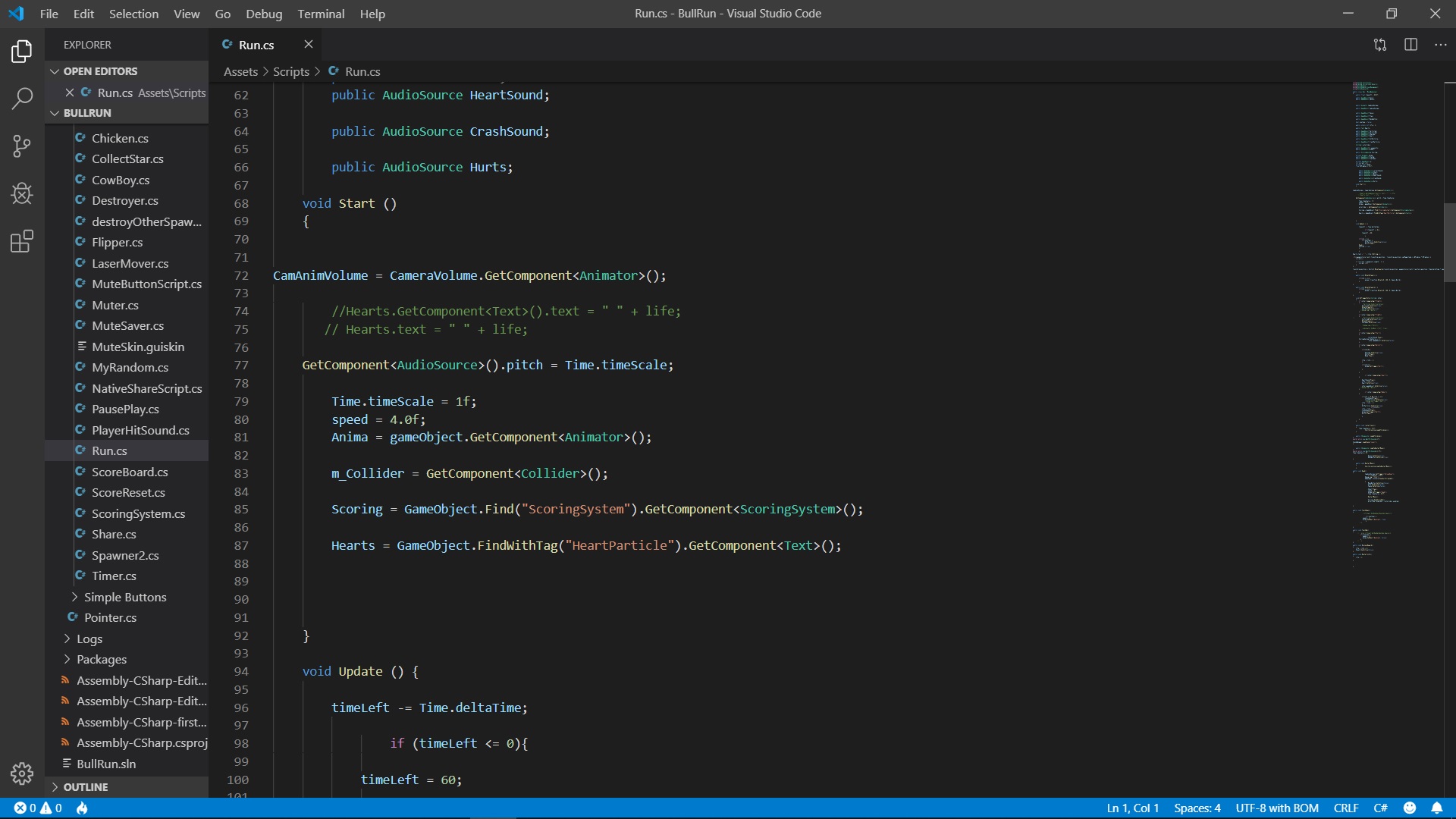The width and height of the screenshot is (1456, 819).
Task: Change indentation via Spaces: 4
Action: [x=1197, y=808]
